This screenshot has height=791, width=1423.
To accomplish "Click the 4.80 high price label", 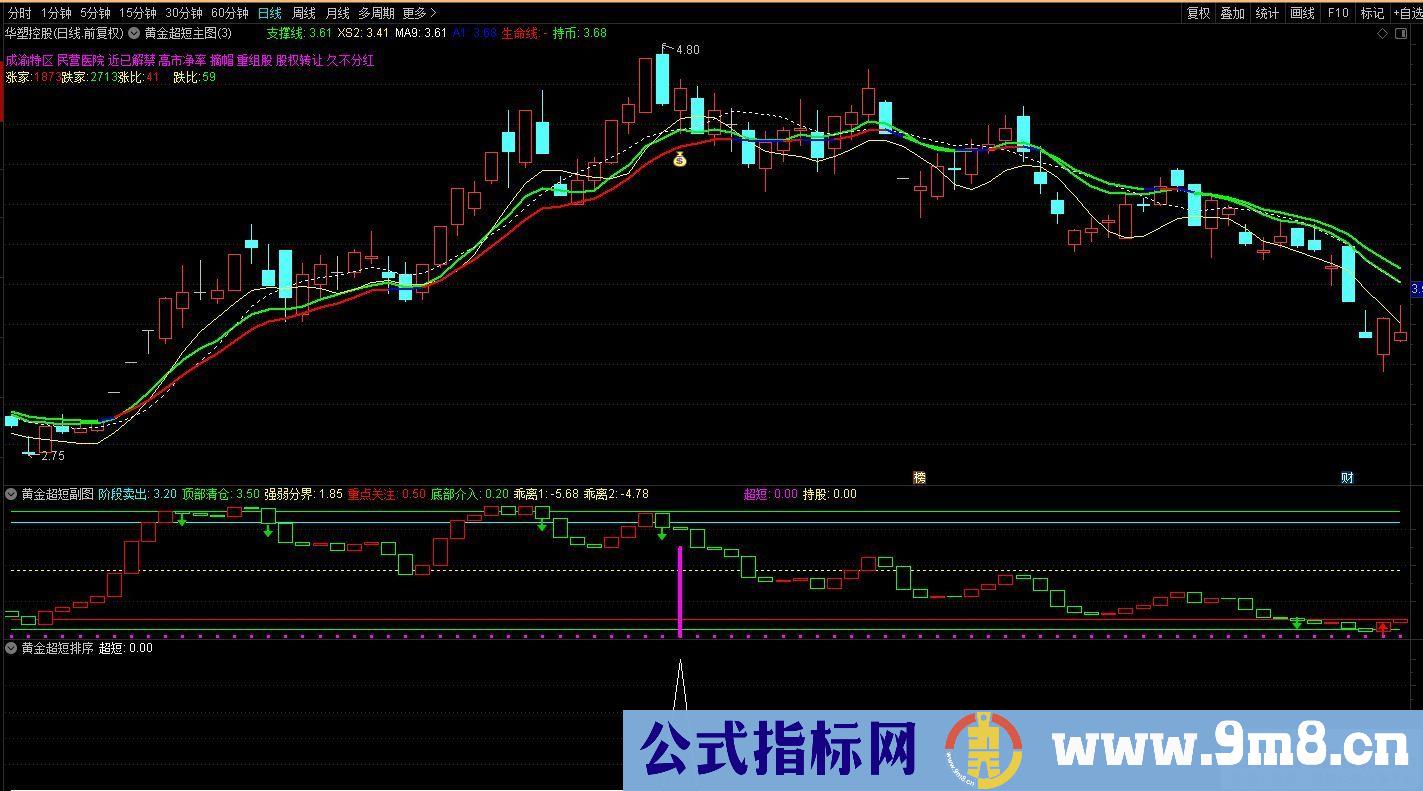I will tap(688, 50).
